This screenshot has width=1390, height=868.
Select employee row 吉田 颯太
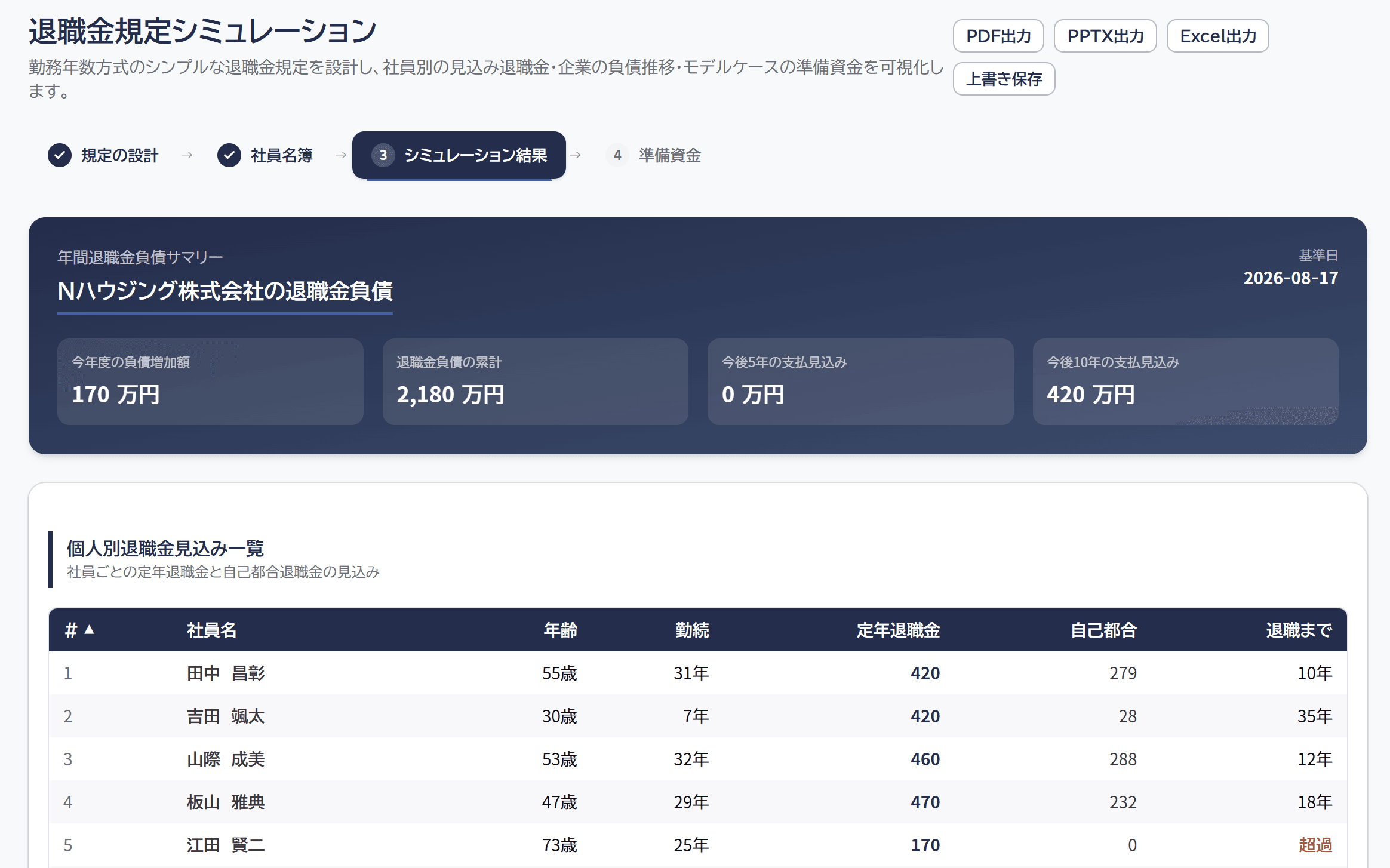[698, 716]
